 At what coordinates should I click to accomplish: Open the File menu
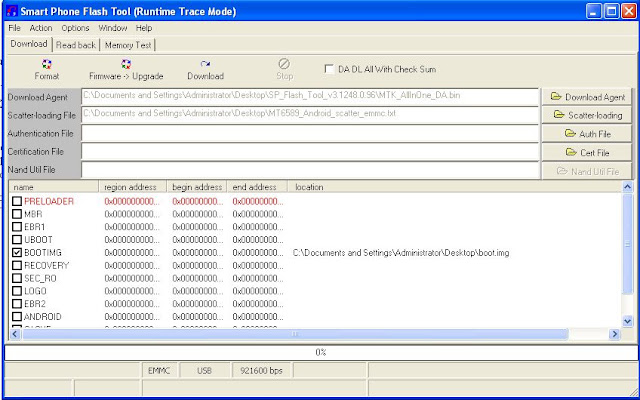tap(14, 28)
